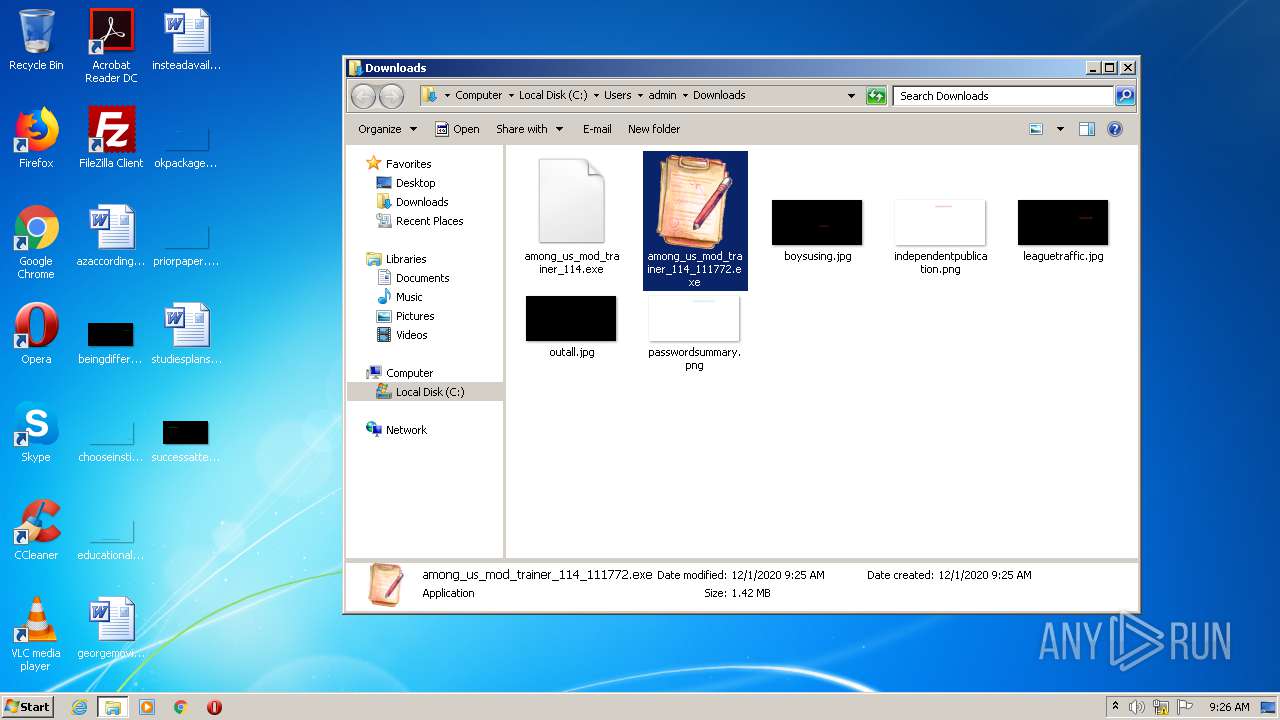This screenshot has width=1280, height=720.
Task: Select leaguetraffic.jpg file
Action: click(1063, 230)
